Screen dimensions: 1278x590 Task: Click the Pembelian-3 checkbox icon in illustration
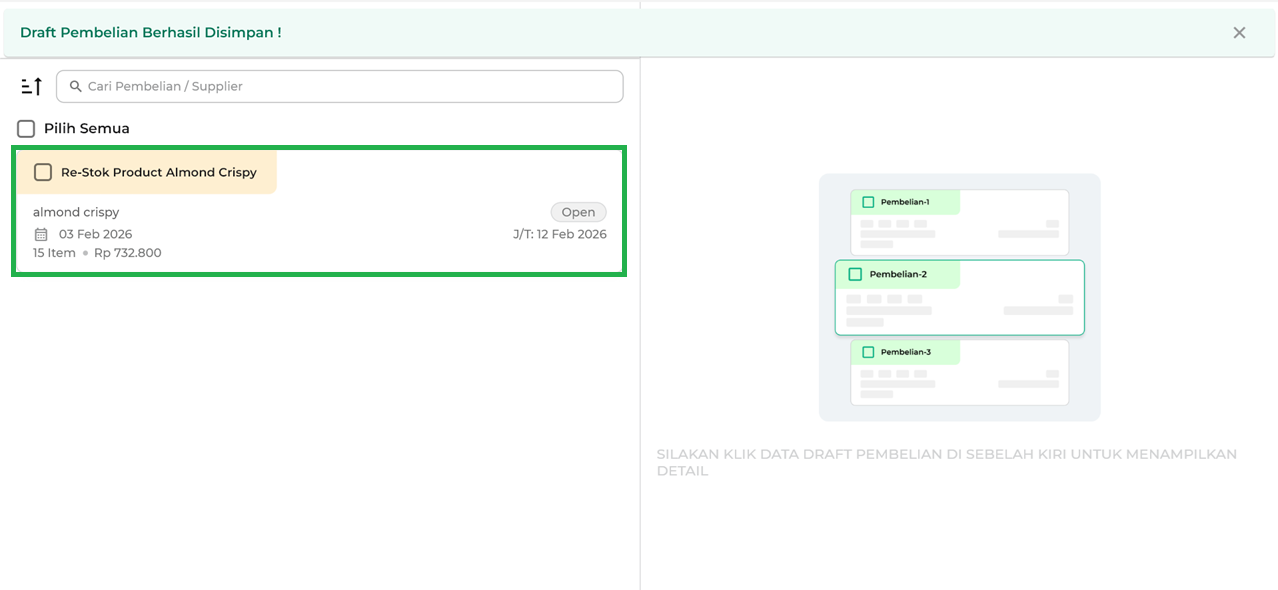868,352
